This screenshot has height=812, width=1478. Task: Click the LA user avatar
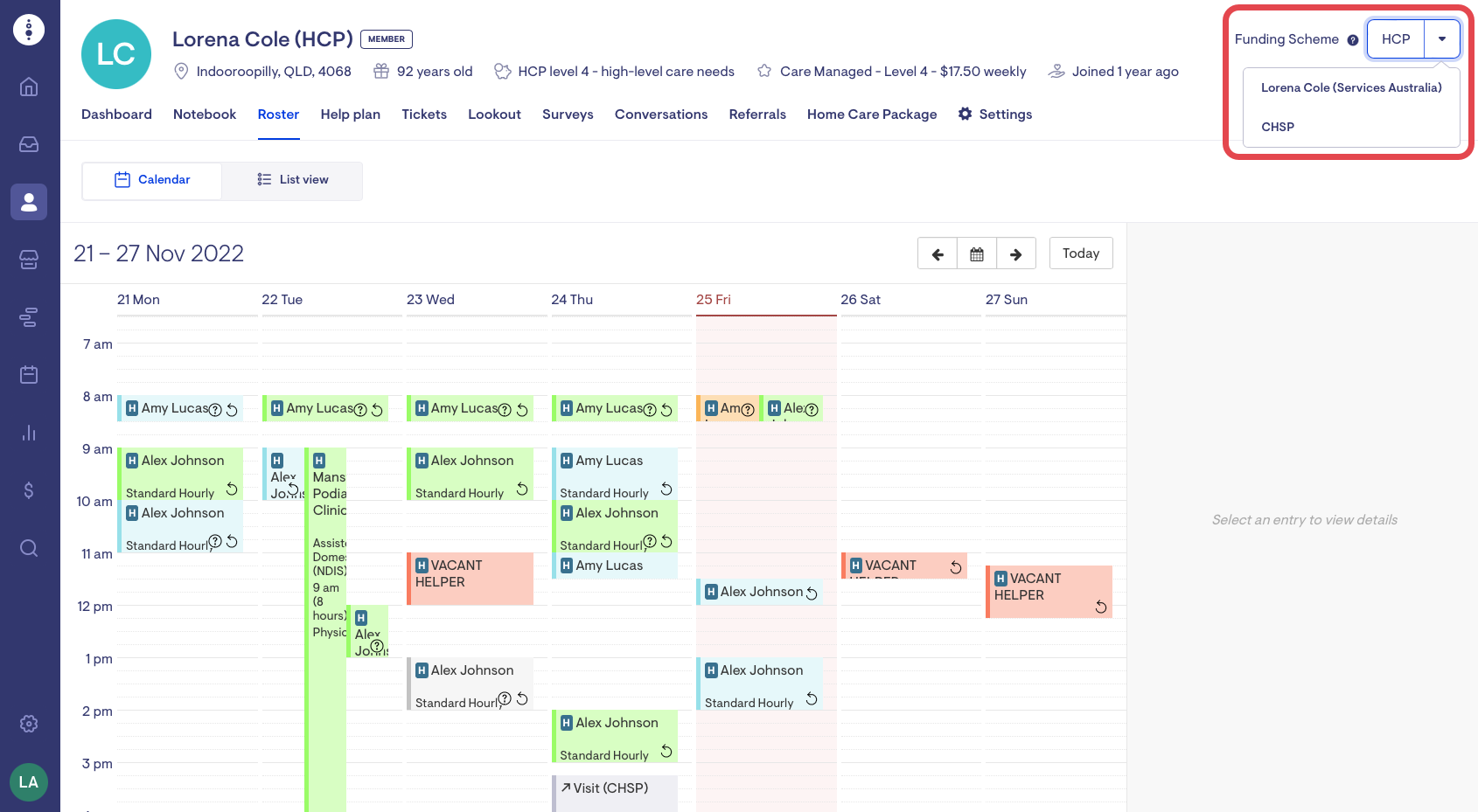click(x=29, y=781)
